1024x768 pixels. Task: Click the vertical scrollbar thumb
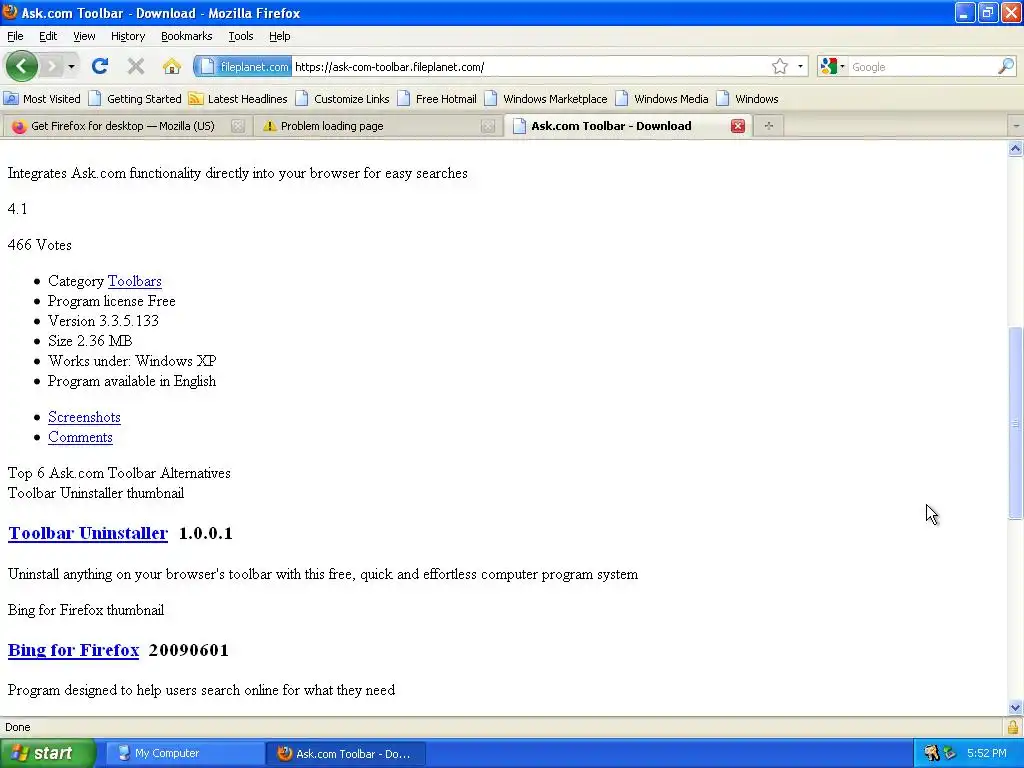(x=1015, y=423)
